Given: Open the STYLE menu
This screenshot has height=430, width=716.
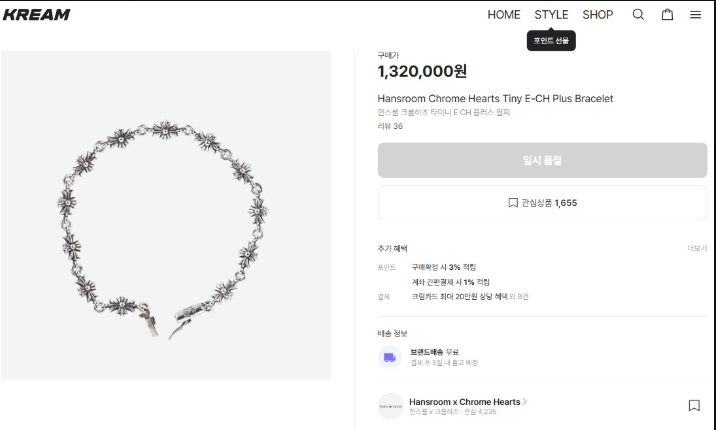Looking at the screenshot, I should (551, 15).
